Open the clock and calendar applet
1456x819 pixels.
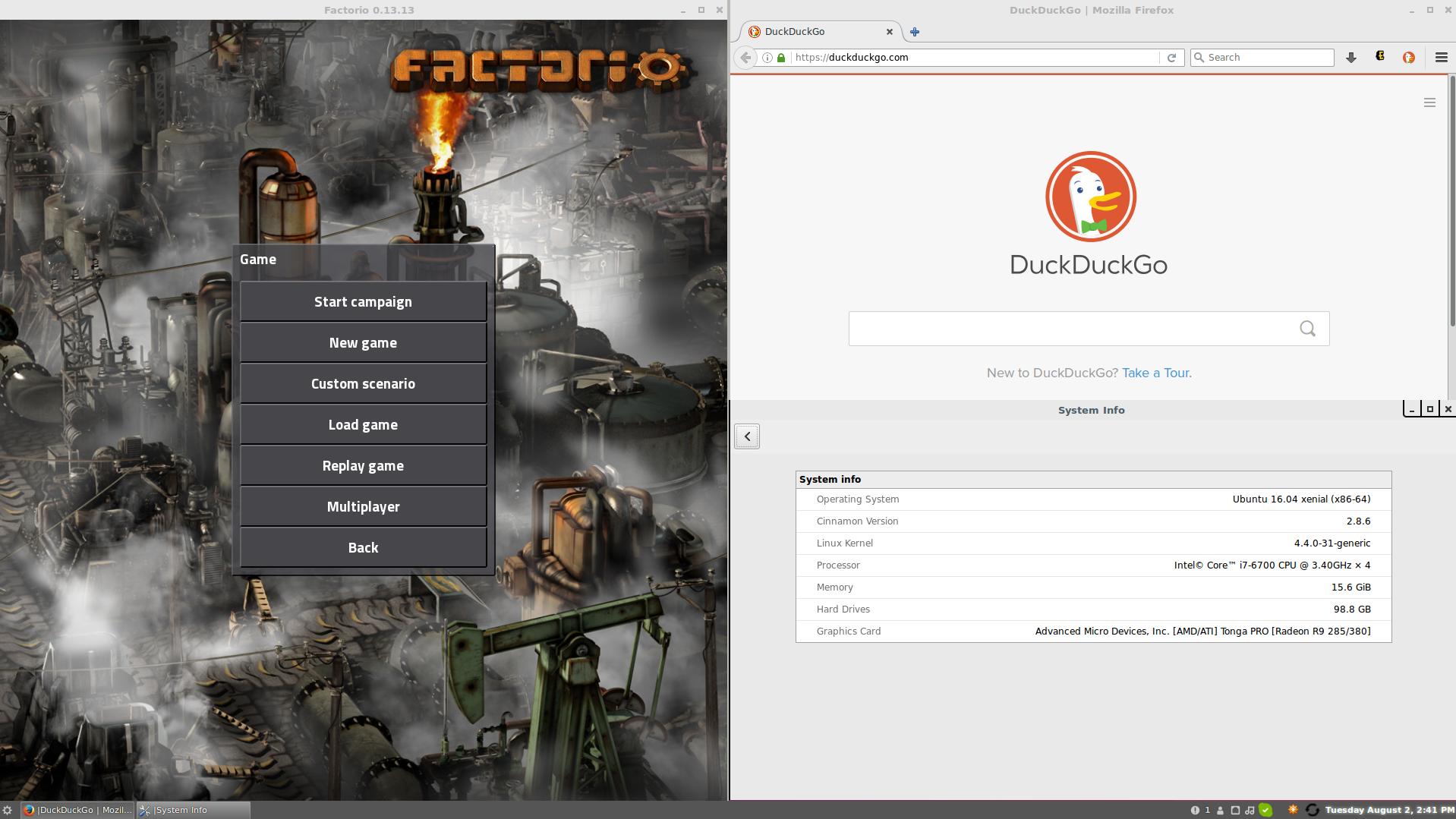click(1389, 810)
